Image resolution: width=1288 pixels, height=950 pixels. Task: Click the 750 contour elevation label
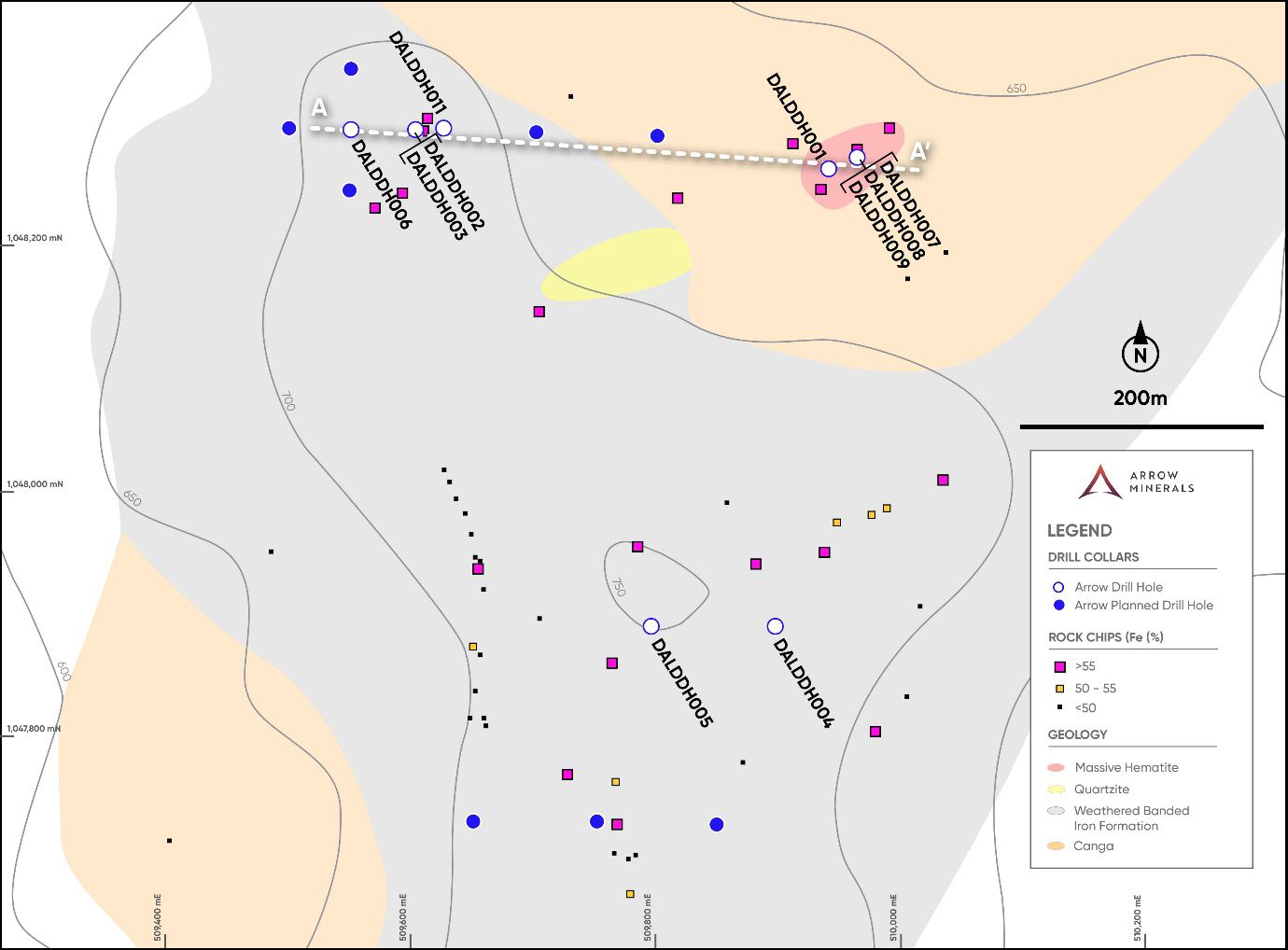tap(618, 587)
